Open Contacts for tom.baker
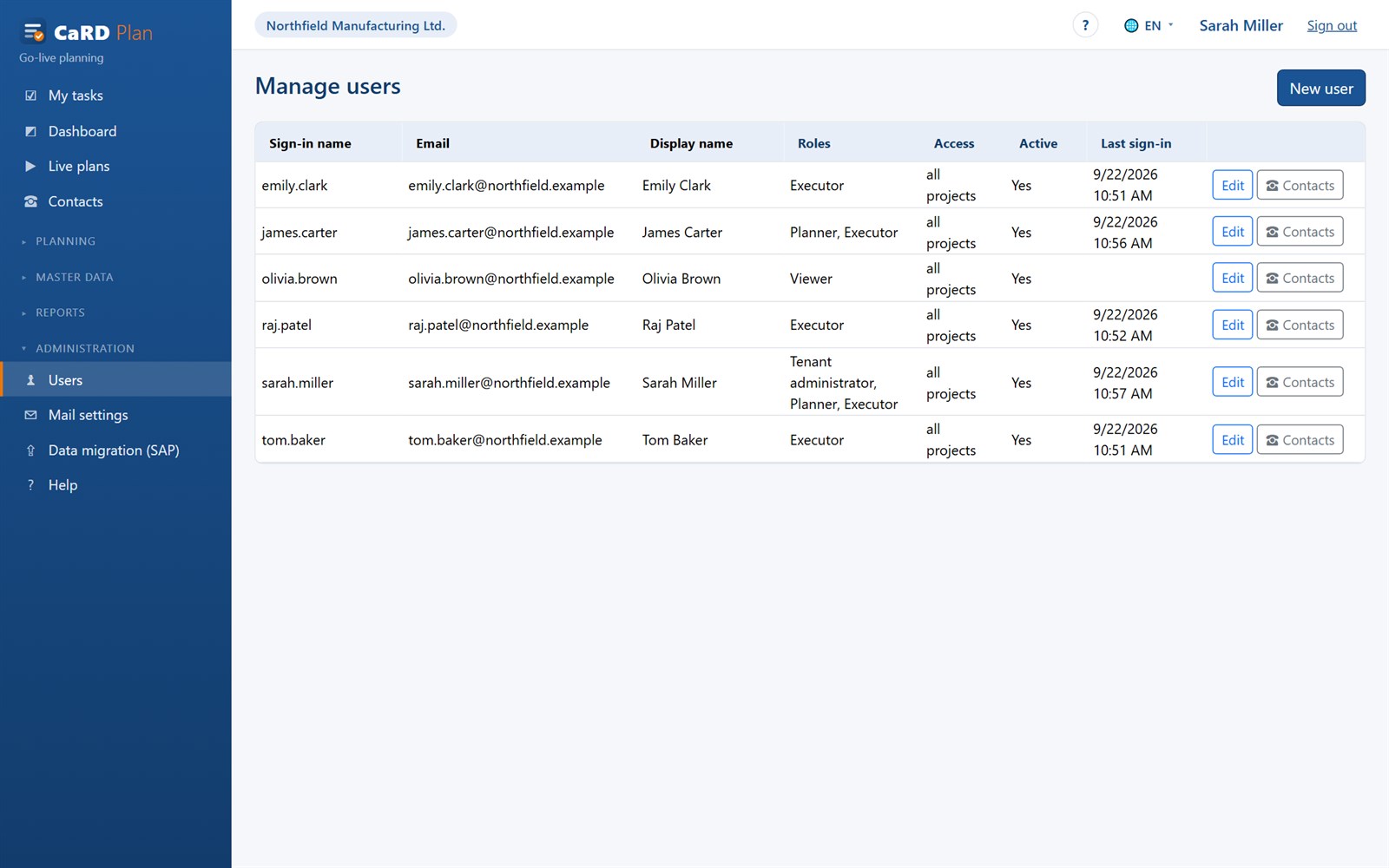Viewport: 1389px width, 868px height. coord(1300,440)
